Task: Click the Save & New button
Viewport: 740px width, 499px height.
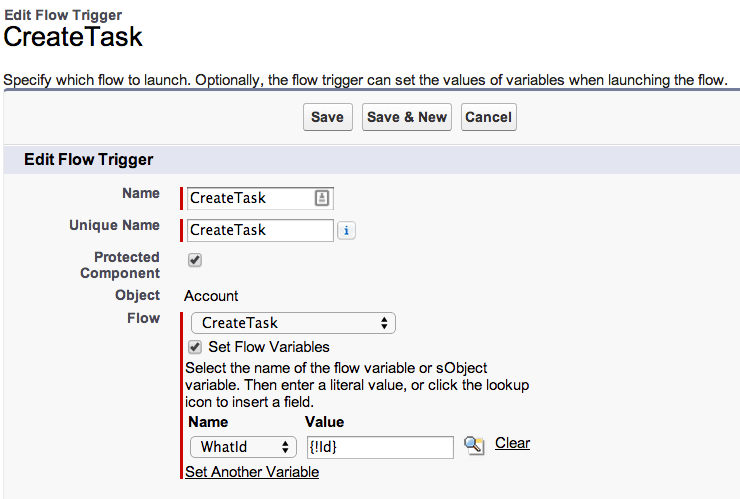Action: 407,117
